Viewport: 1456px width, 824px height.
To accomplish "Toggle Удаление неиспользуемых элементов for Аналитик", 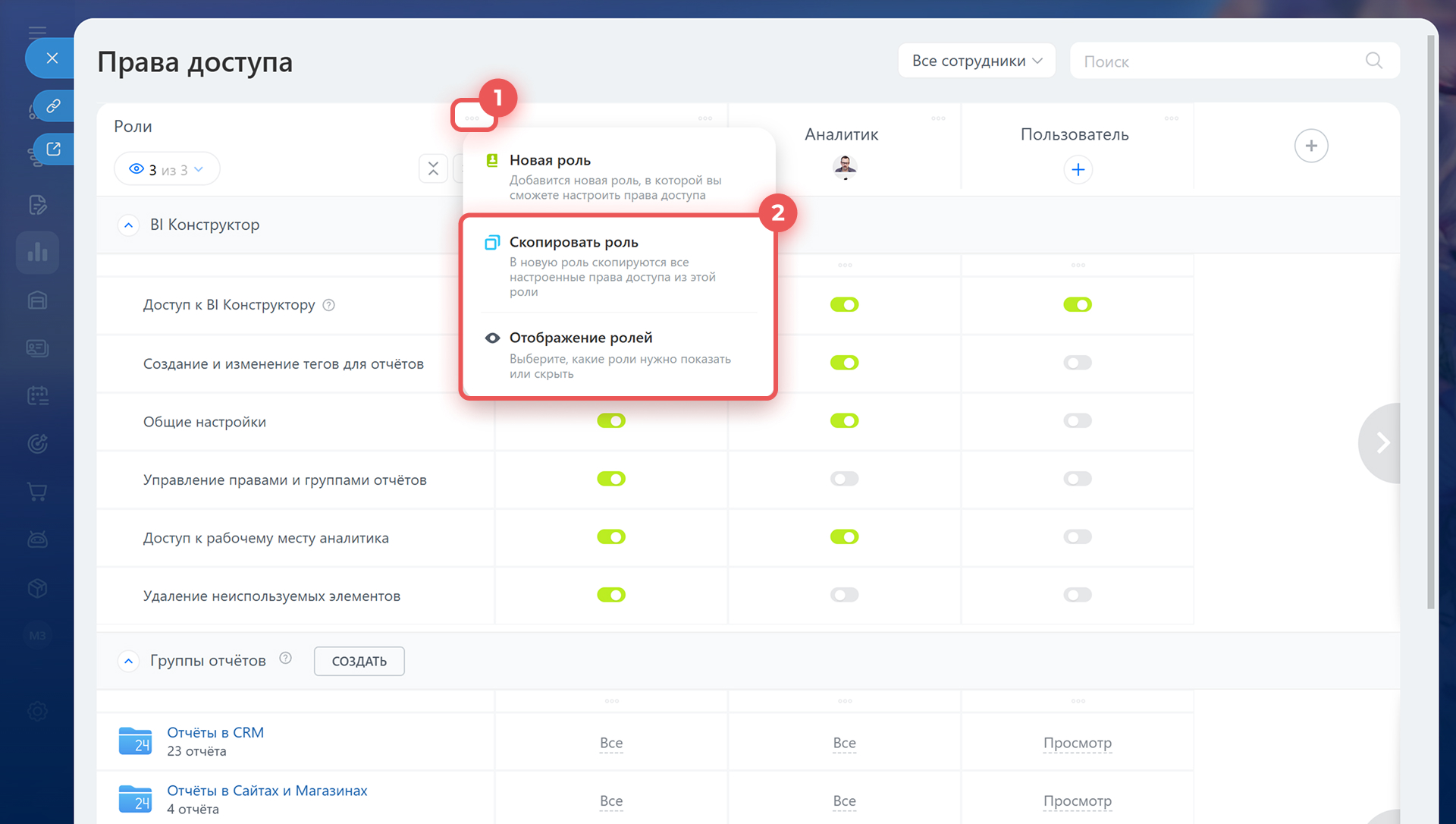I will click(844, 595).
